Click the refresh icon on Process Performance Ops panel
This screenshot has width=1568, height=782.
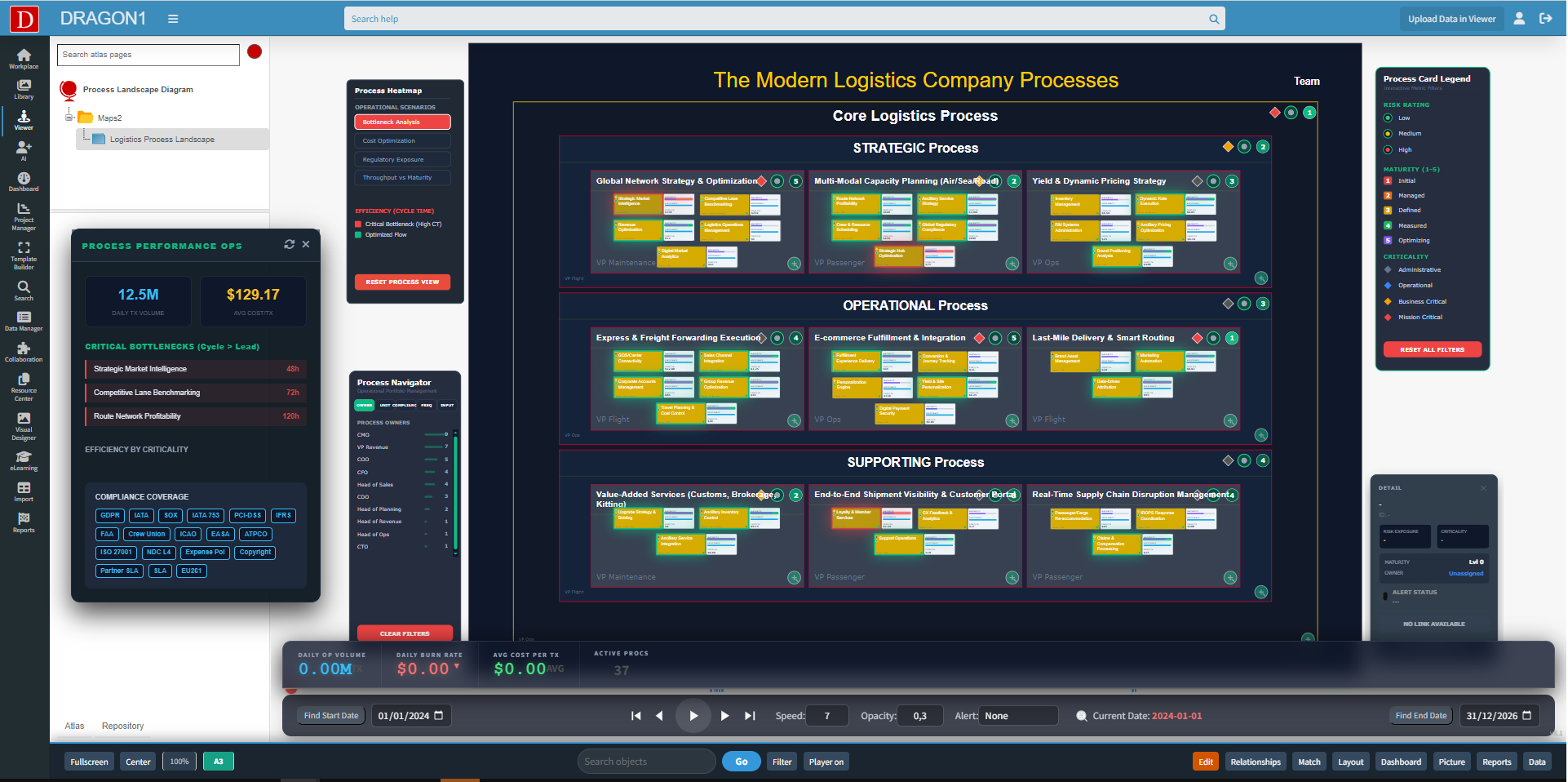[x=290, y=244]
